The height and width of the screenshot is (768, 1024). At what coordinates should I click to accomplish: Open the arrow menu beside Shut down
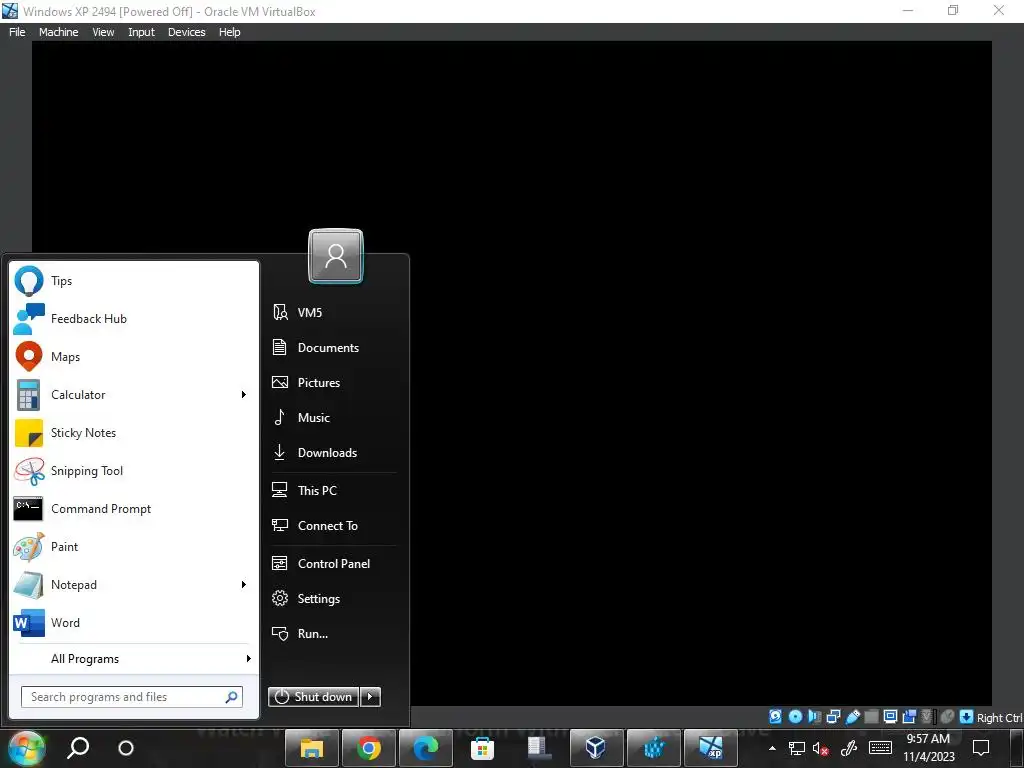(x=370, y=697)
